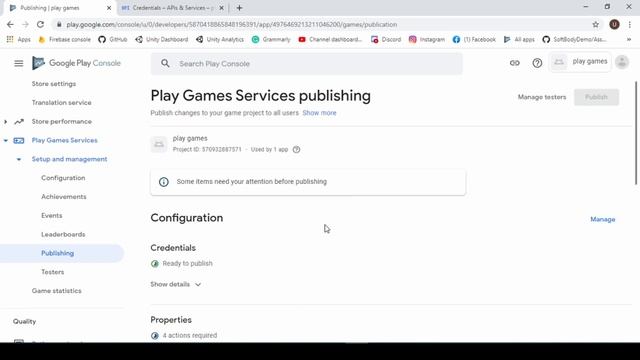Open the Apps bookmark shortcut

coord(19,39)
